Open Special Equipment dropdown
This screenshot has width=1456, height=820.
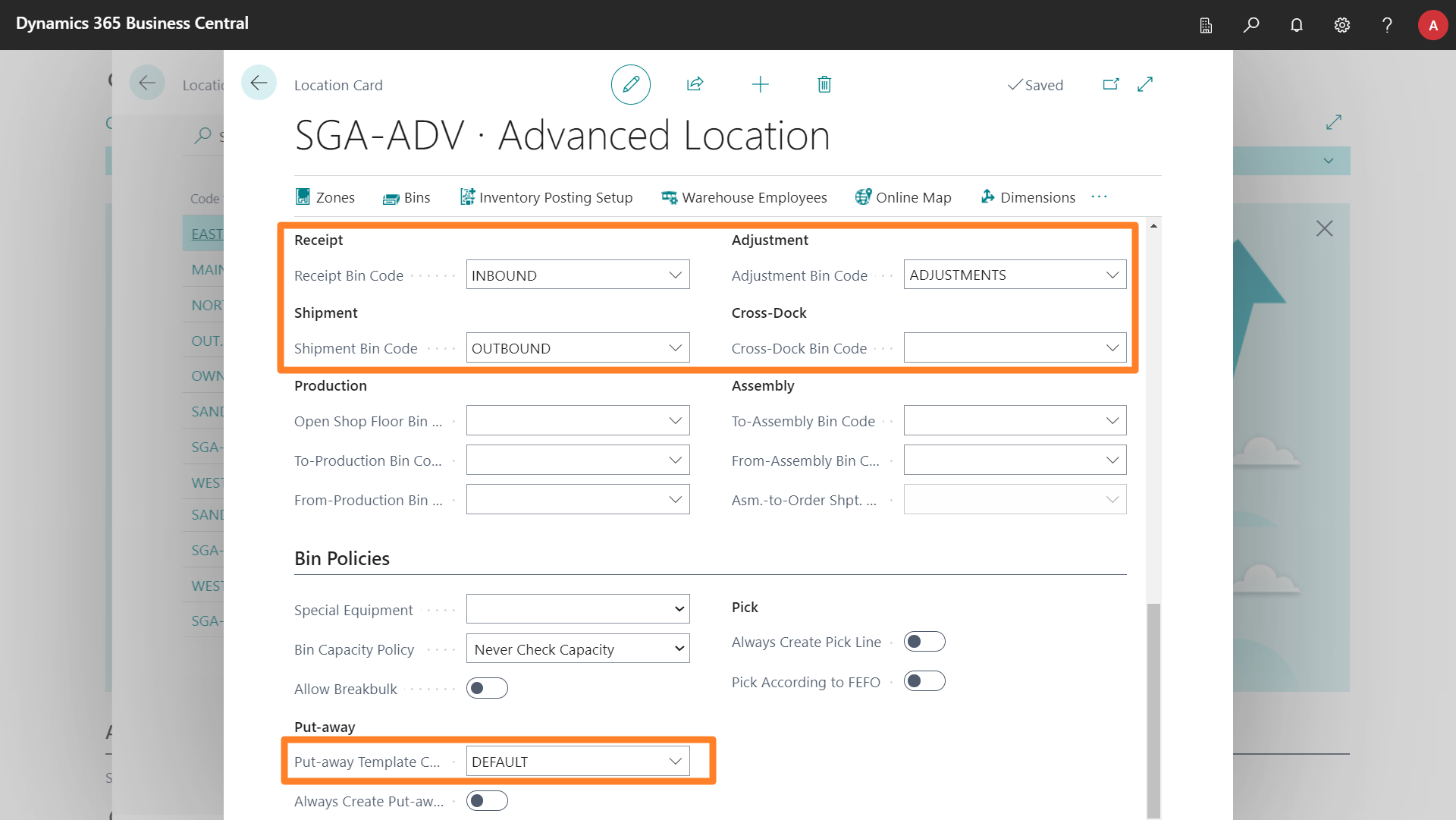pyautogui.click(x=578, y=609)
